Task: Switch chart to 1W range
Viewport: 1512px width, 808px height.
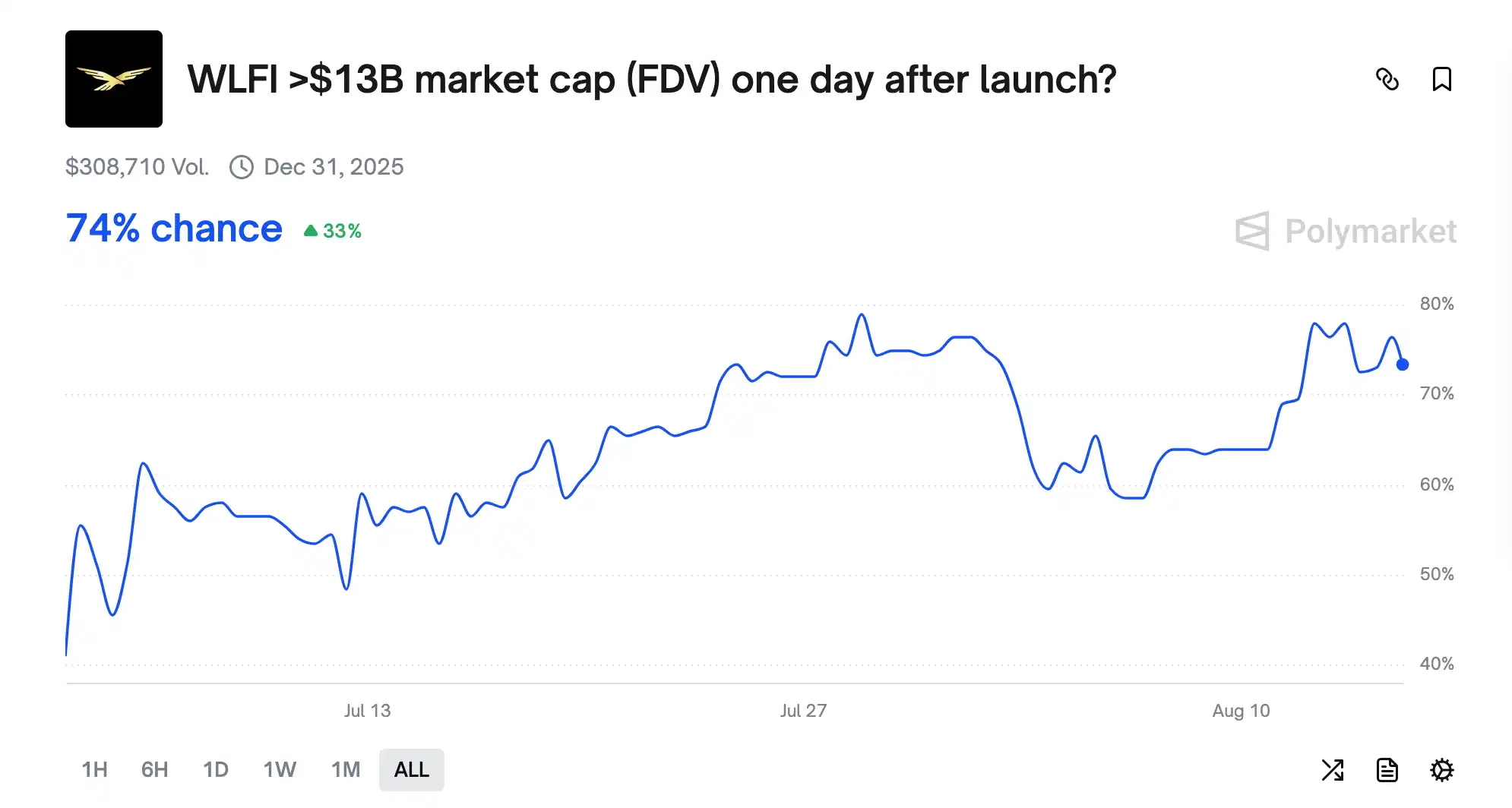Action: click(x=280, y=770)
